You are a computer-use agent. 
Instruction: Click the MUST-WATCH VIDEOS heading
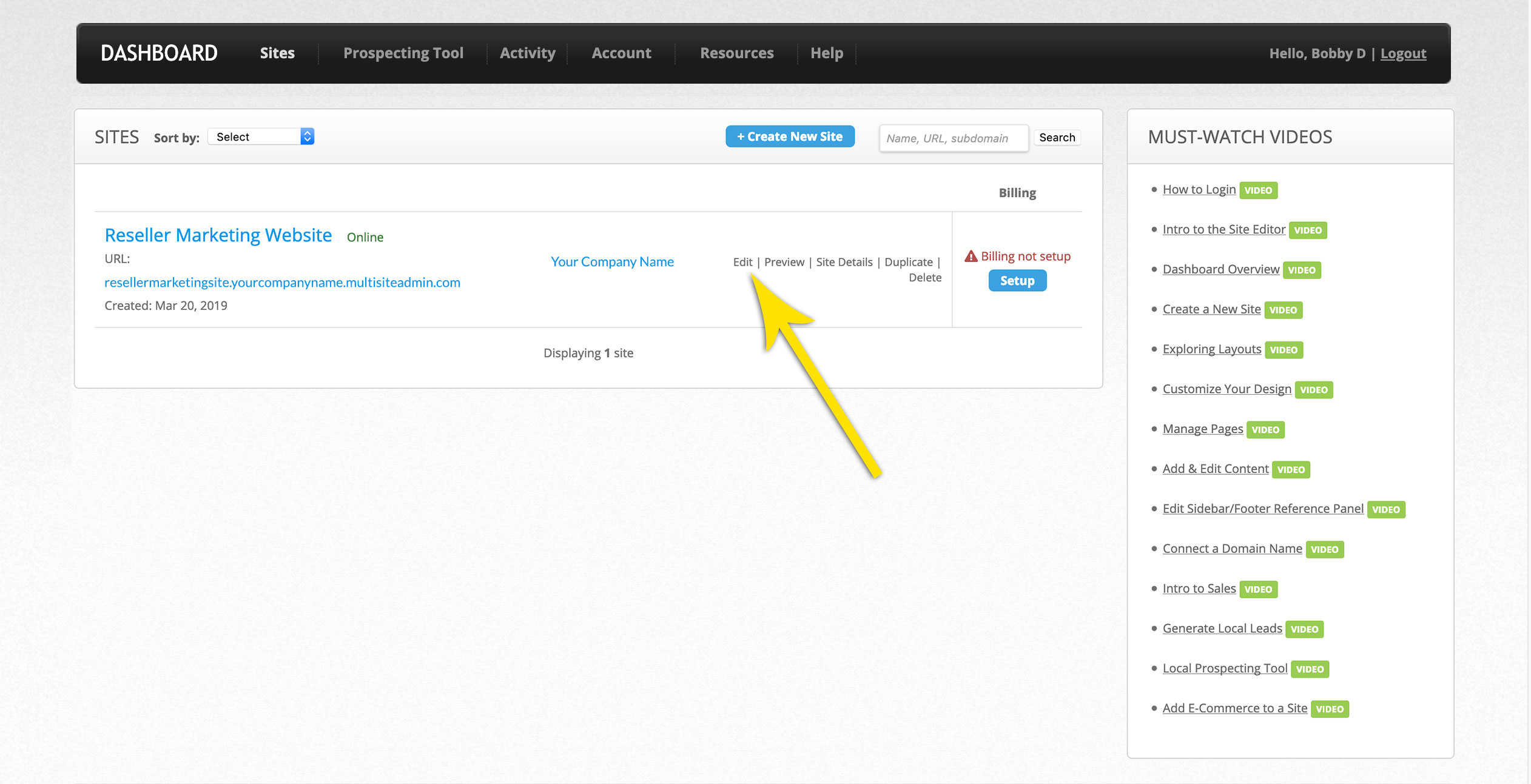click(1240, 137)
